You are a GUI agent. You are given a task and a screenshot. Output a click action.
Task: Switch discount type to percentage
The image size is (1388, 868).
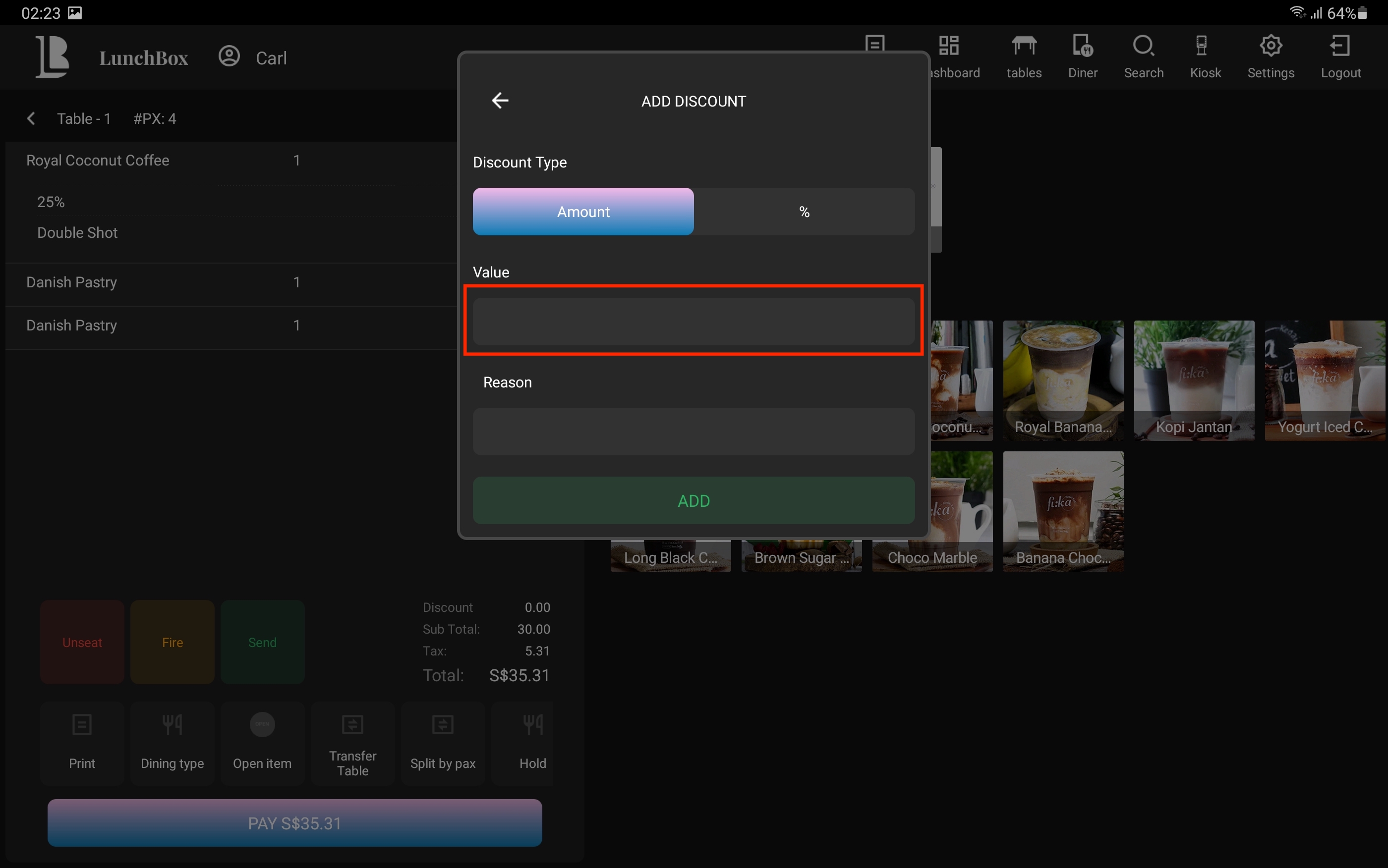[x=804, y=211]
